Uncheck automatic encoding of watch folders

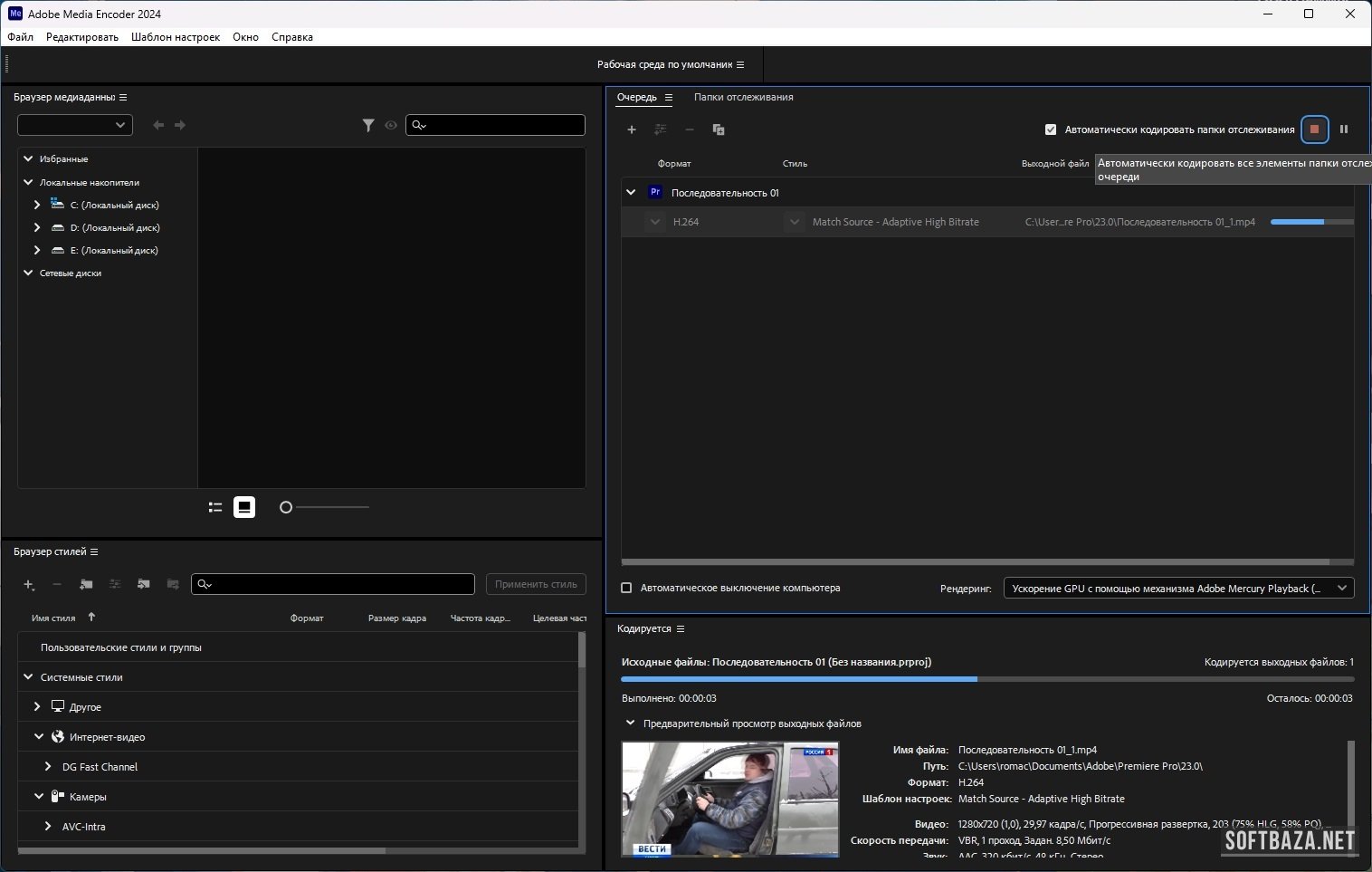(x=1051, y=129)
